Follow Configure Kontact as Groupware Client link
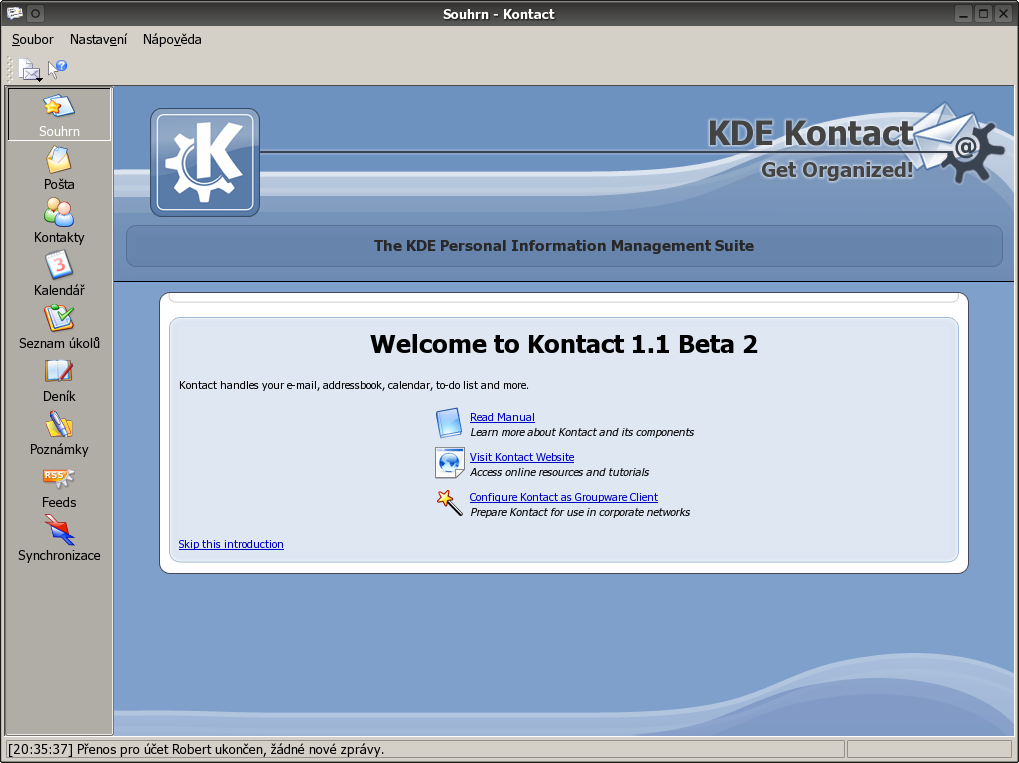The height and width of the screenshot is (763, 1019). coord(563,497)
